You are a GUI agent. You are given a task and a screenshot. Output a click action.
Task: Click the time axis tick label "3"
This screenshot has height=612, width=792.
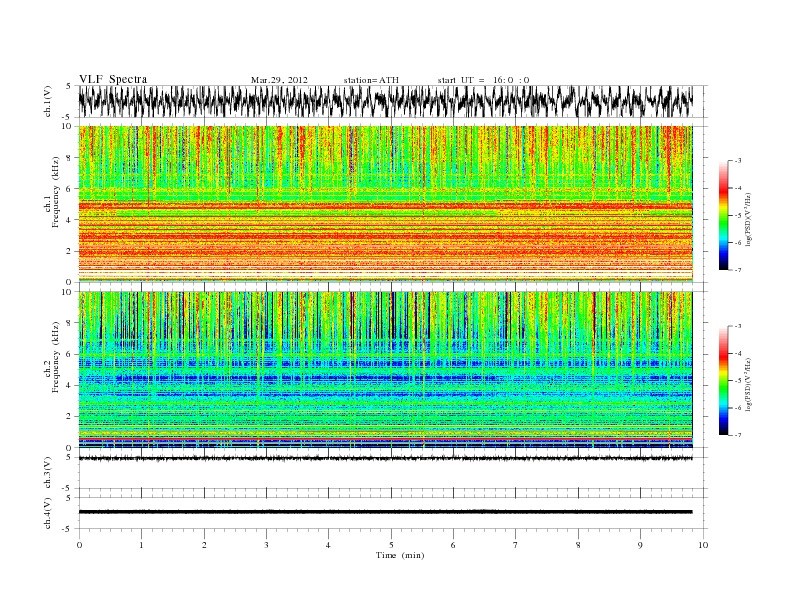click(266, 545)
